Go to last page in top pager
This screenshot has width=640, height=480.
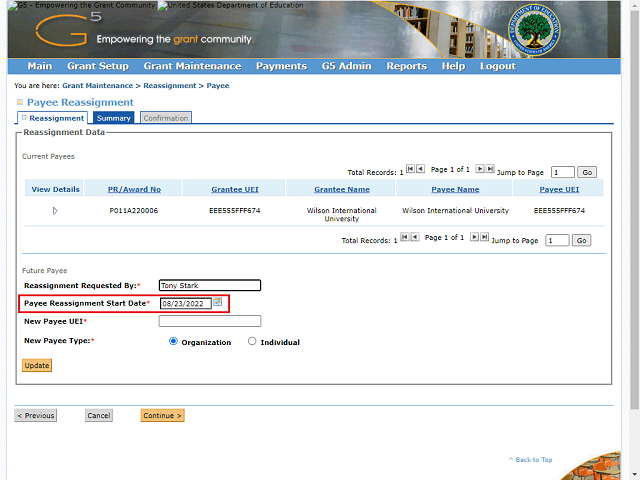[490, 169]
